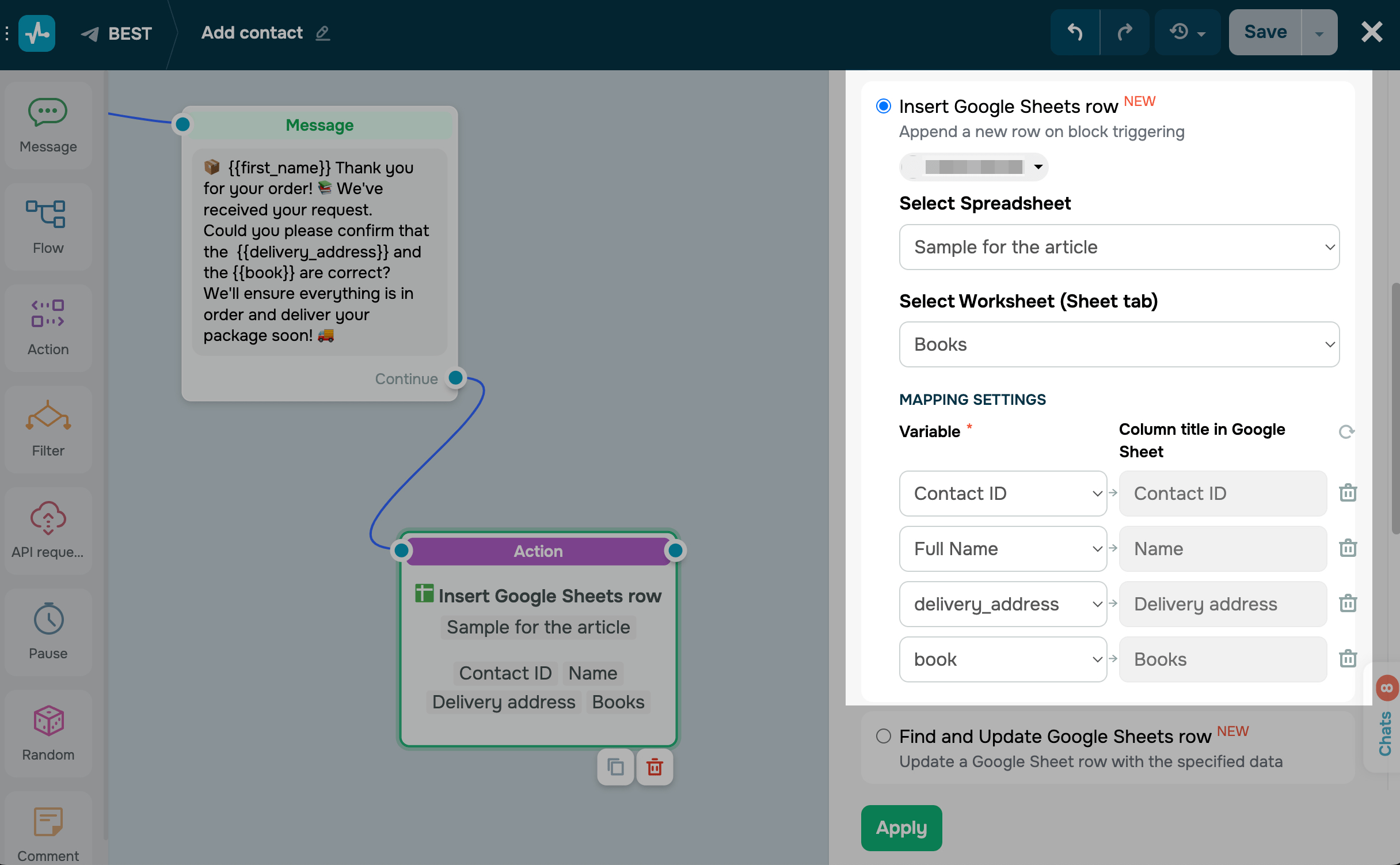
Task: Select Insert Google Sheets row radio option
Action: [x=884, y=106]
